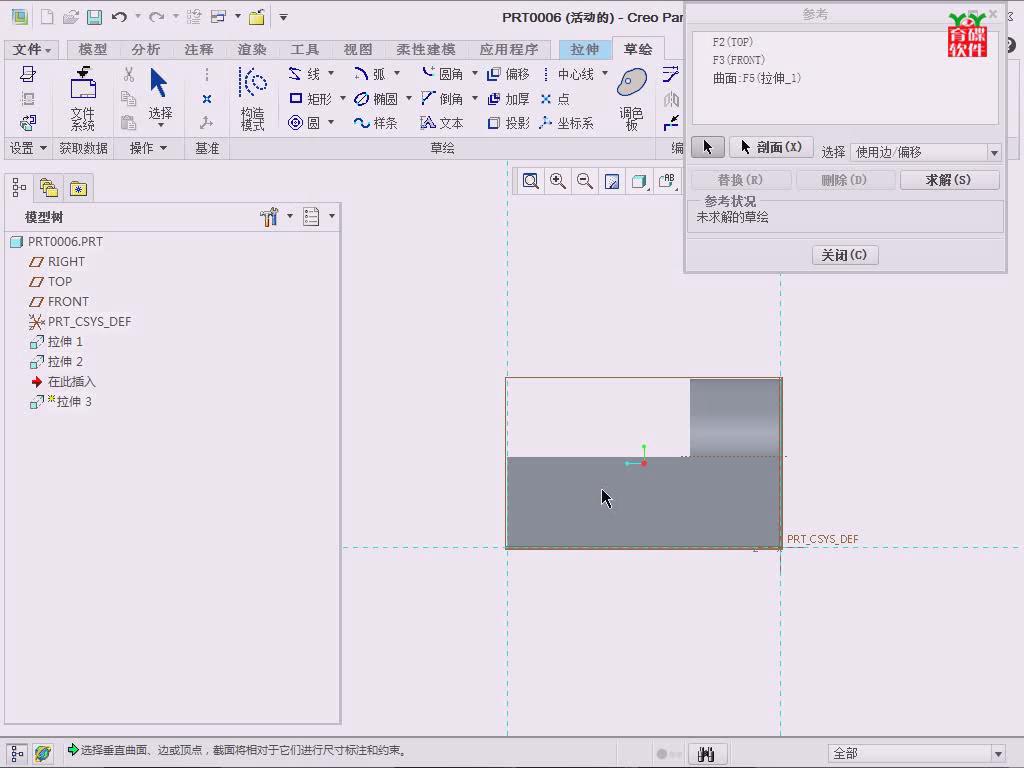Image resolution: width=1024 pixels, height=768 pixels.
Task: Click the Undo arrow icon
Action: [x=119, y=17]
